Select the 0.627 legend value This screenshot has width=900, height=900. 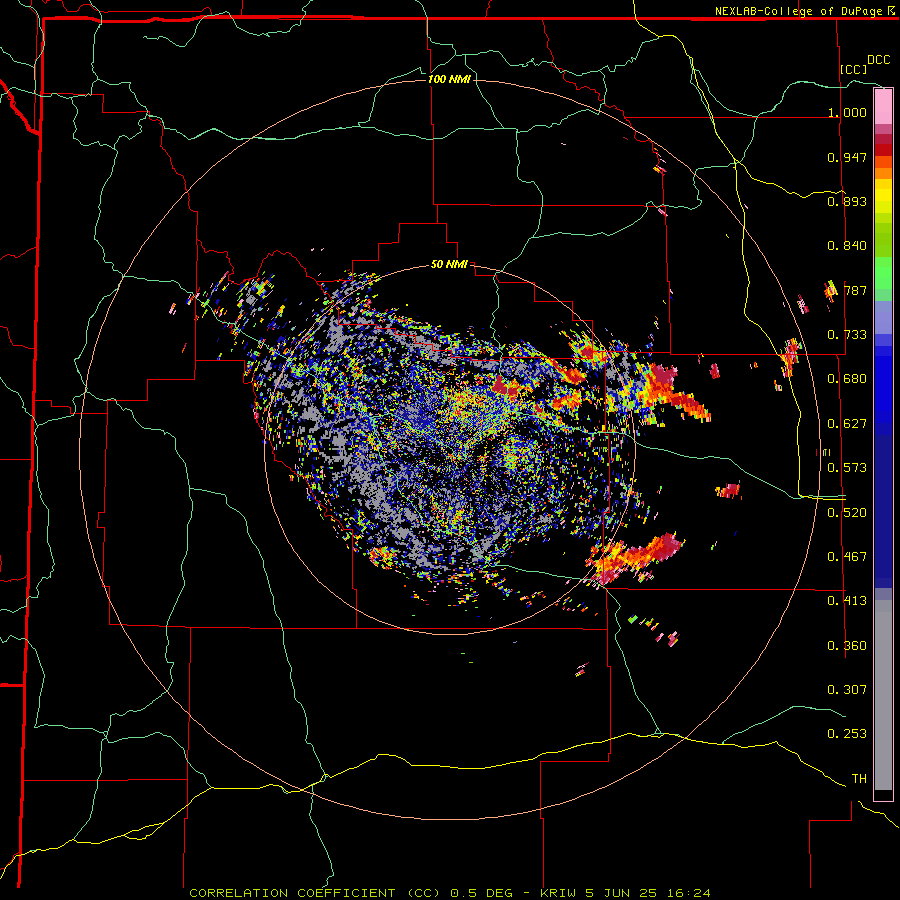click(847, 424)
